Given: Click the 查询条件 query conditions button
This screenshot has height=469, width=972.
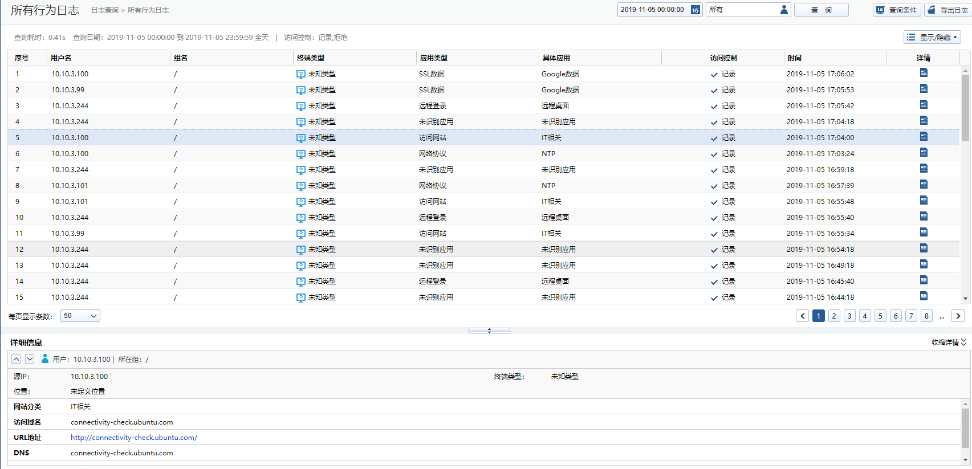Looking at the screenshot, I should (894, 9).
